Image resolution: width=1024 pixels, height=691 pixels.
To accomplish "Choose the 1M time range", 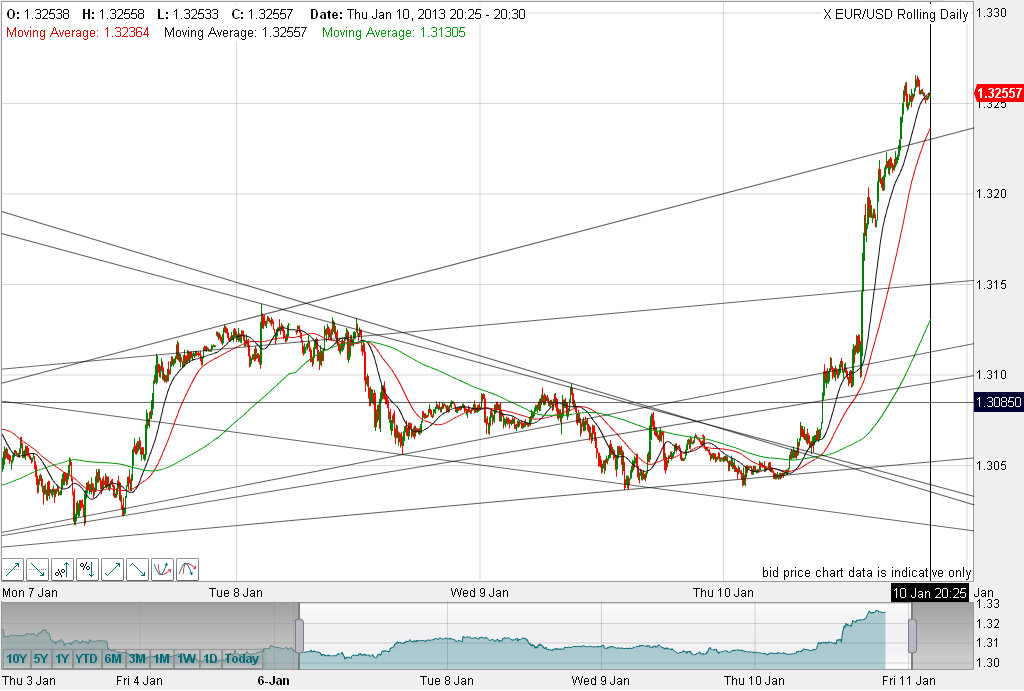I will 162,658.
